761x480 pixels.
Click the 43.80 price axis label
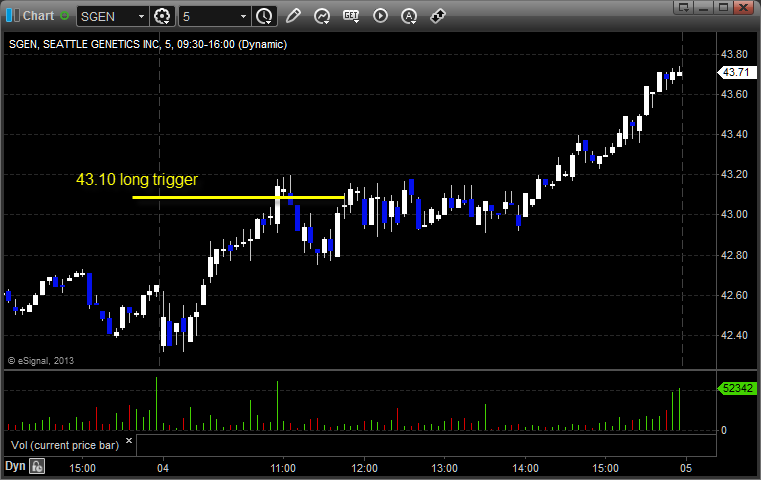(734, 54)
